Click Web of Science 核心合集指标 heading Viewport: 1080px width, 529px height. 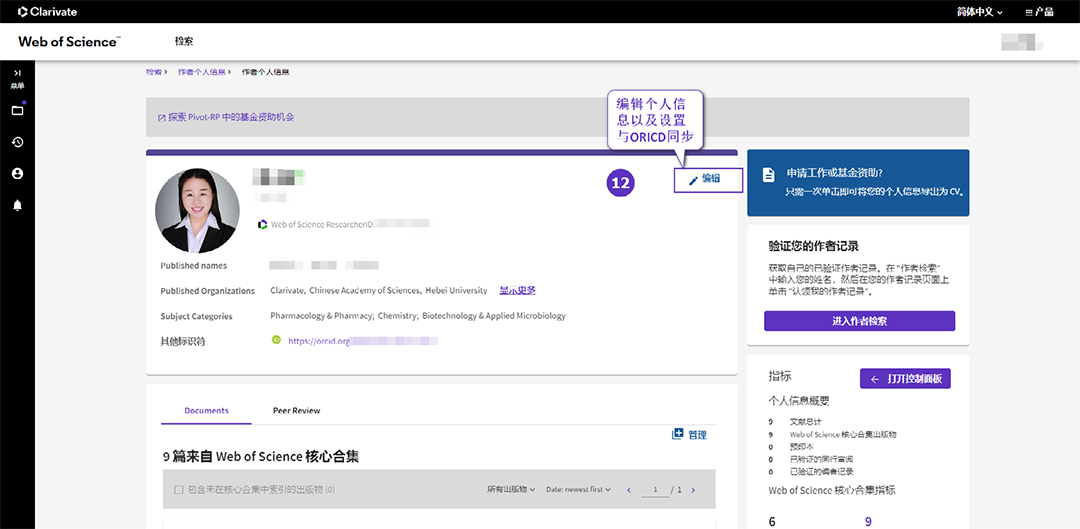[832, 490]
